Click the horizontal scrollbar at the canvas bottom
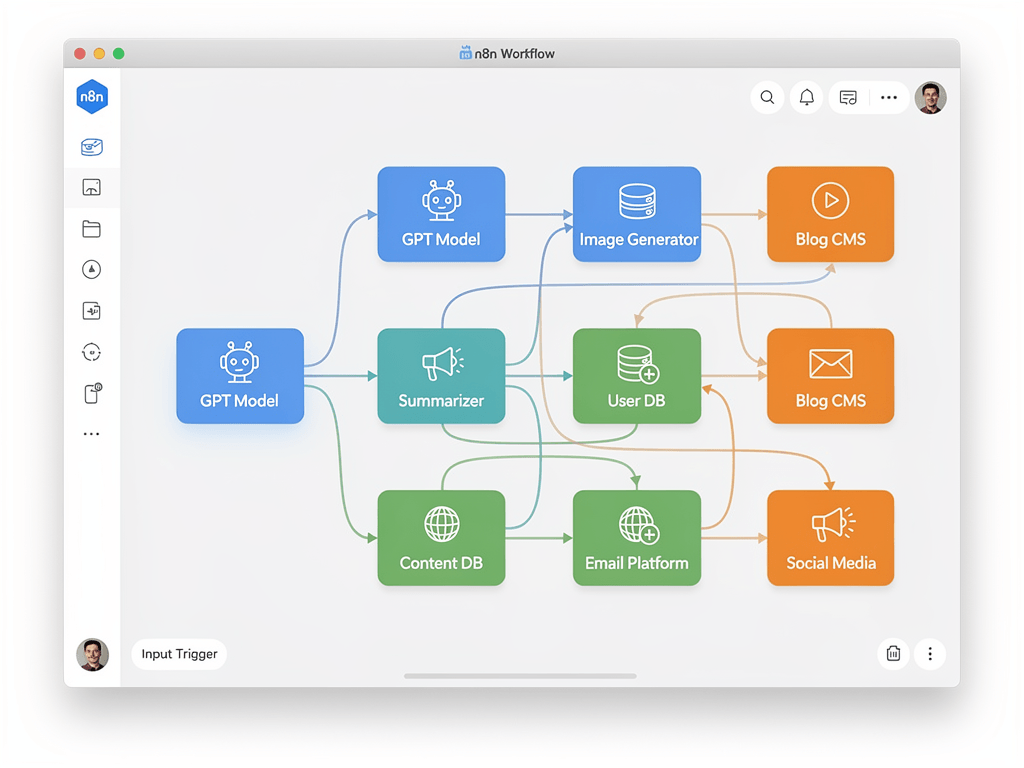 519,676
